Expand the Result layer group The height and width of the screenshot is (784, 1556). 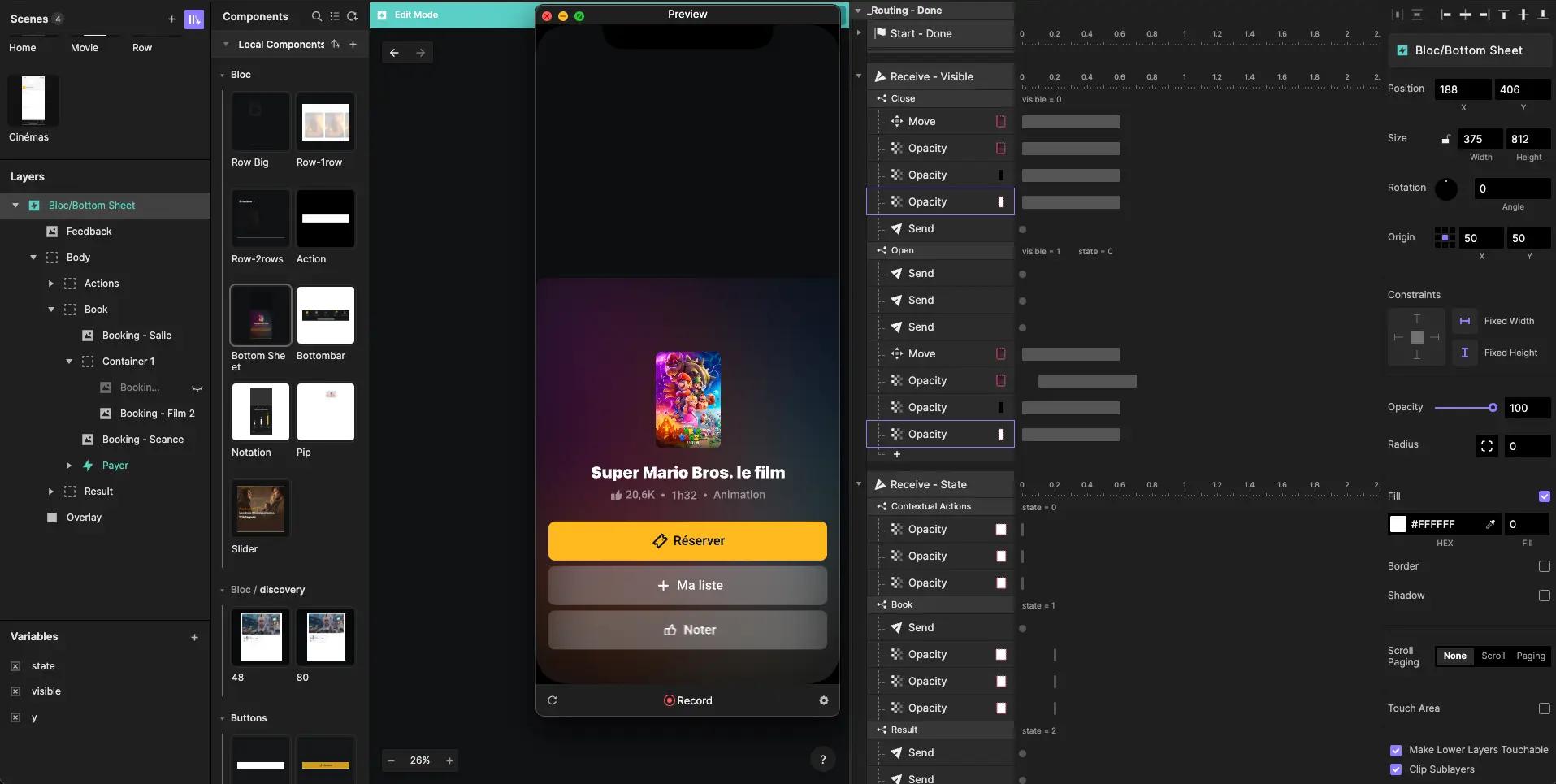point(51,492)
